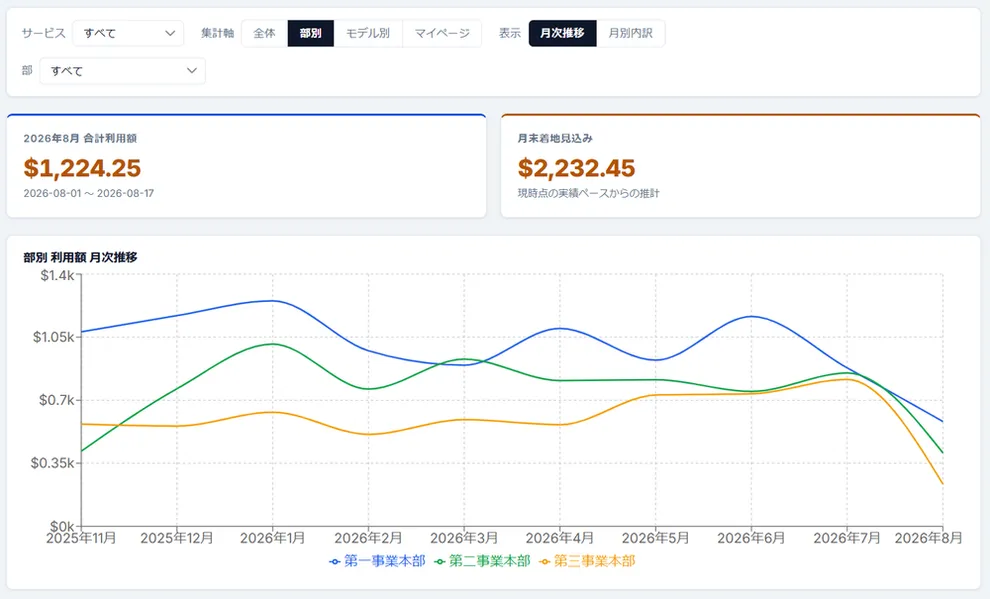Click the $0k y-axis label
Viewport: 990px width, 599px height.
(63, 526)
